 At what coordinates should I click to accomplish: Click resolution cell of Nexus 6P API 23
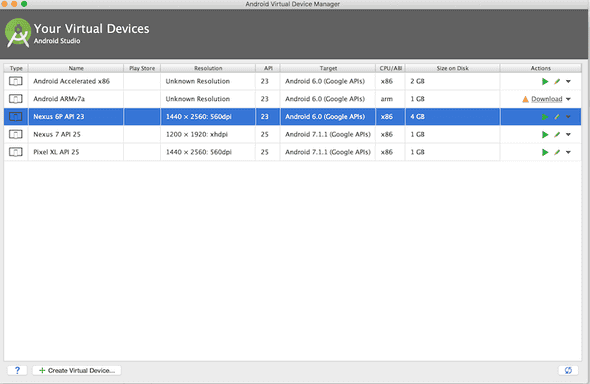click(208, 117)
